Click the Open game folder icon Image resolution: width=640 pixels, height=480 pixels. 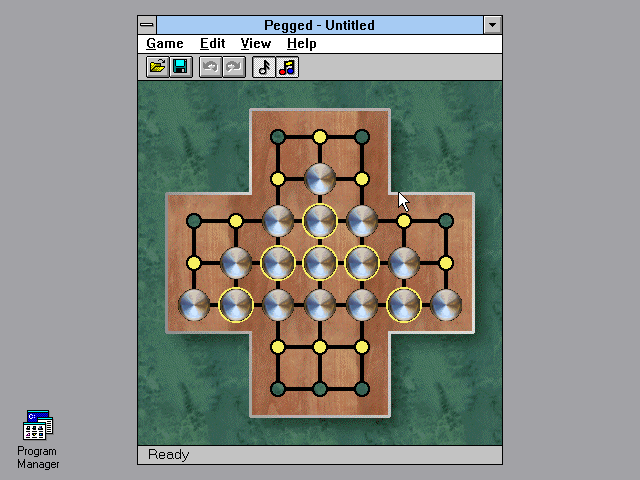coord(157,67)
